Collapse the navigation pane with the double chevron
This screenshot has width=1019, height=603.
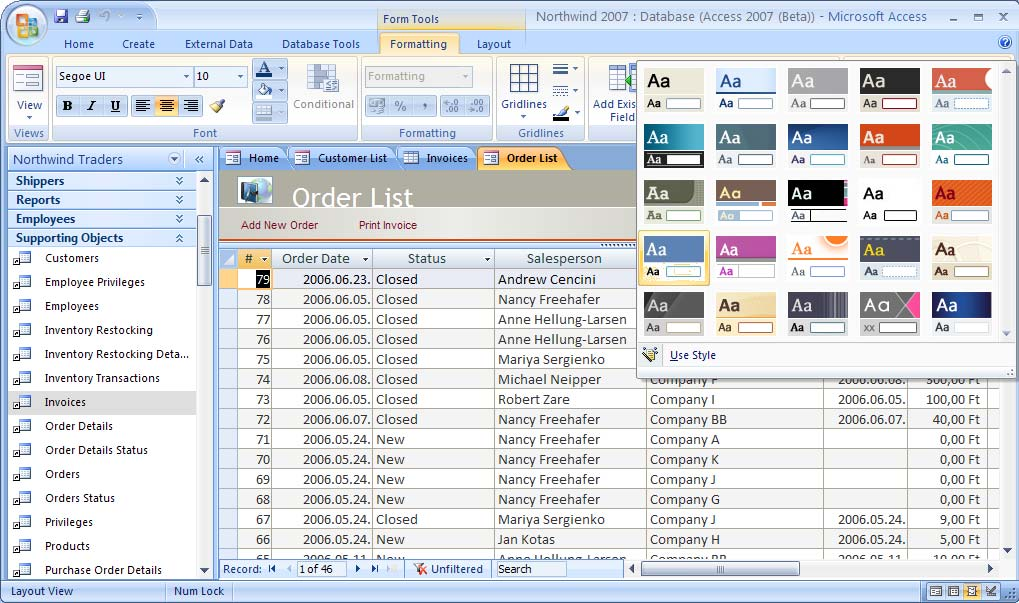click(199, 159)
